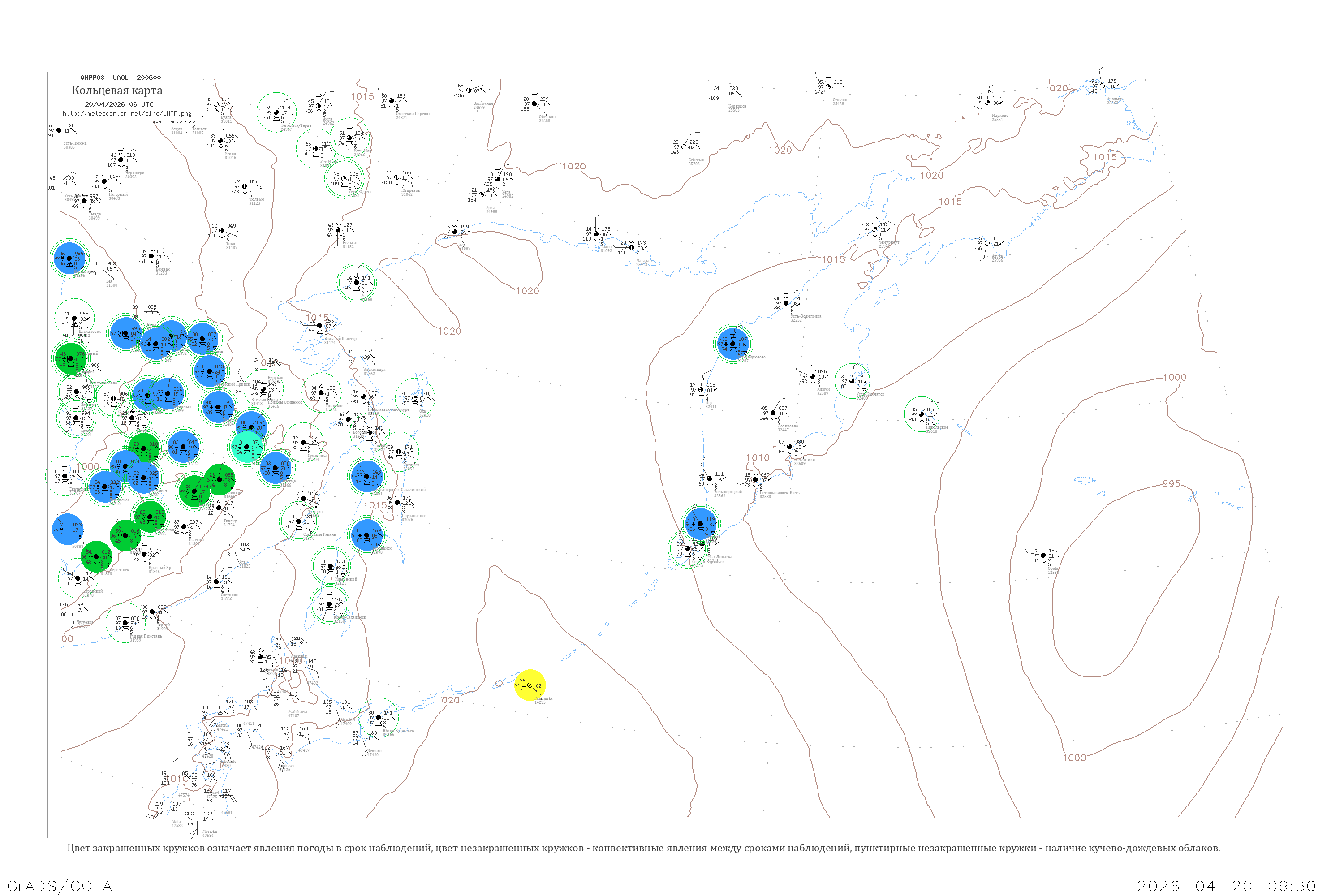Viewport: 1344px width, 896px height.
Task: Click the cyan (turquoise) station circle
Action: tap(247, 447)
